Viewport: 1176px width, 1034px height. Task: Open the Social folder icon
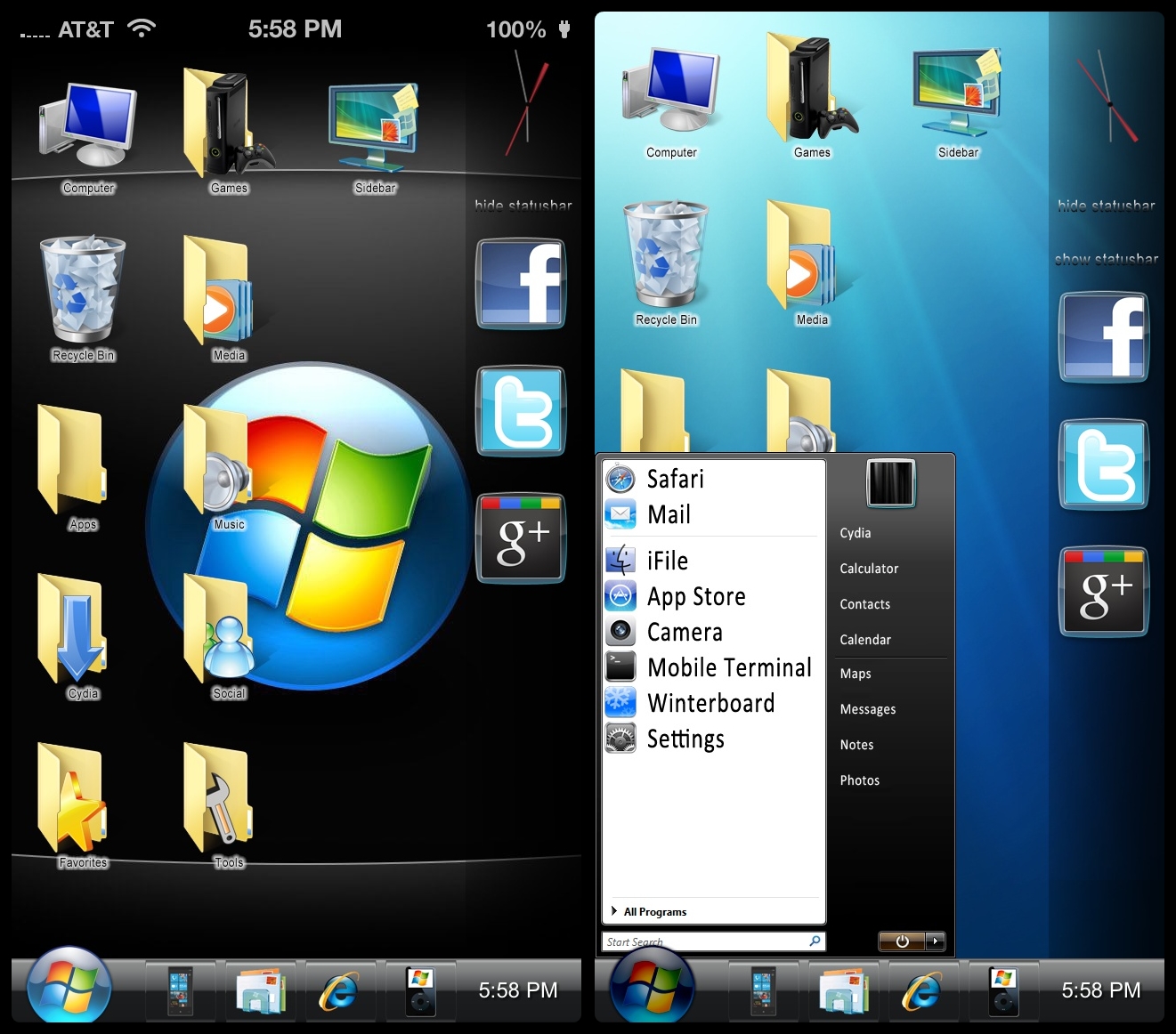click(219, 627)
